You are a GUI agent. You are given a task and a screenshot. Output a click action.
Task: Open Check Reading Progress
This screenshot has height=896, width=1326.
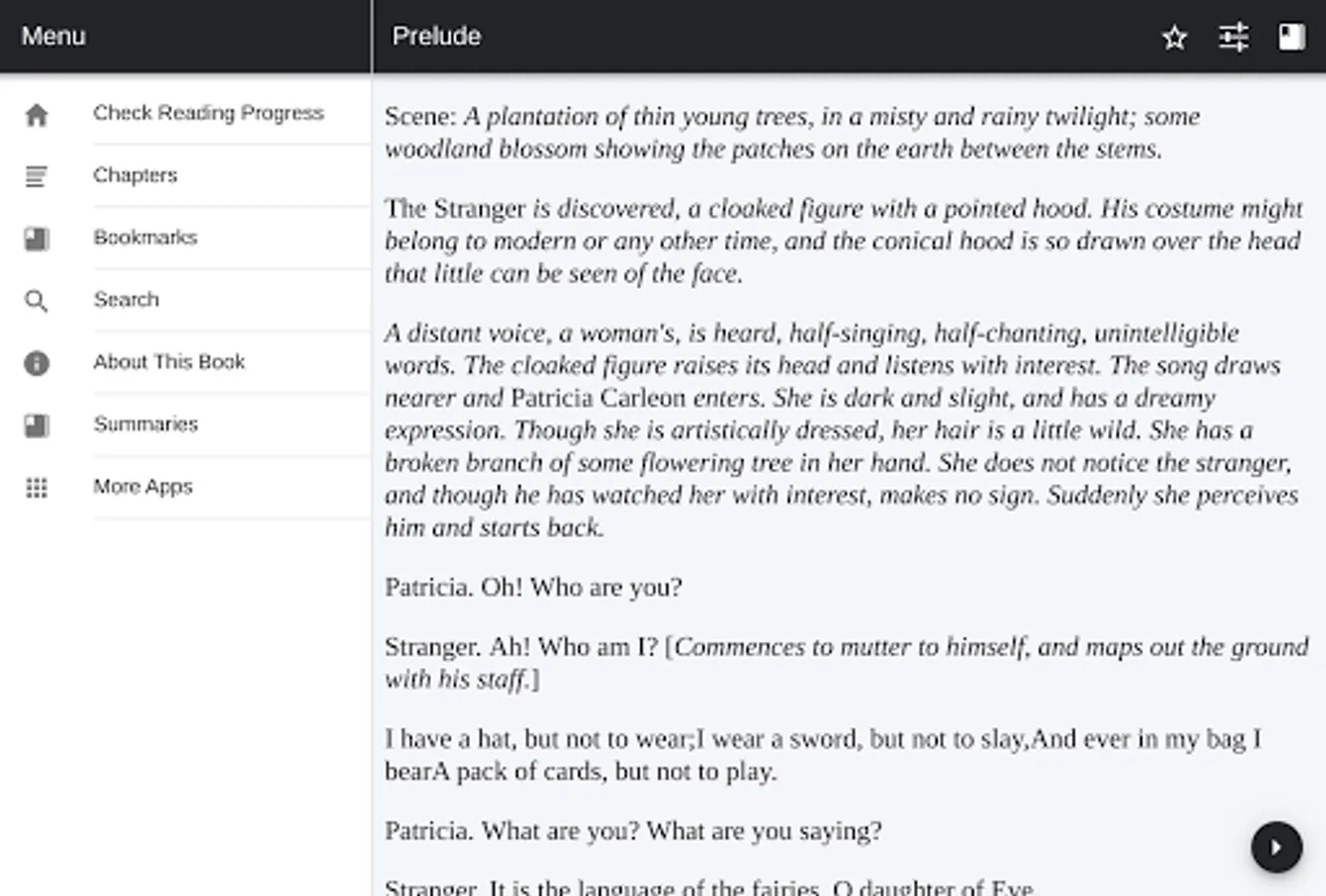coord(208,112)
